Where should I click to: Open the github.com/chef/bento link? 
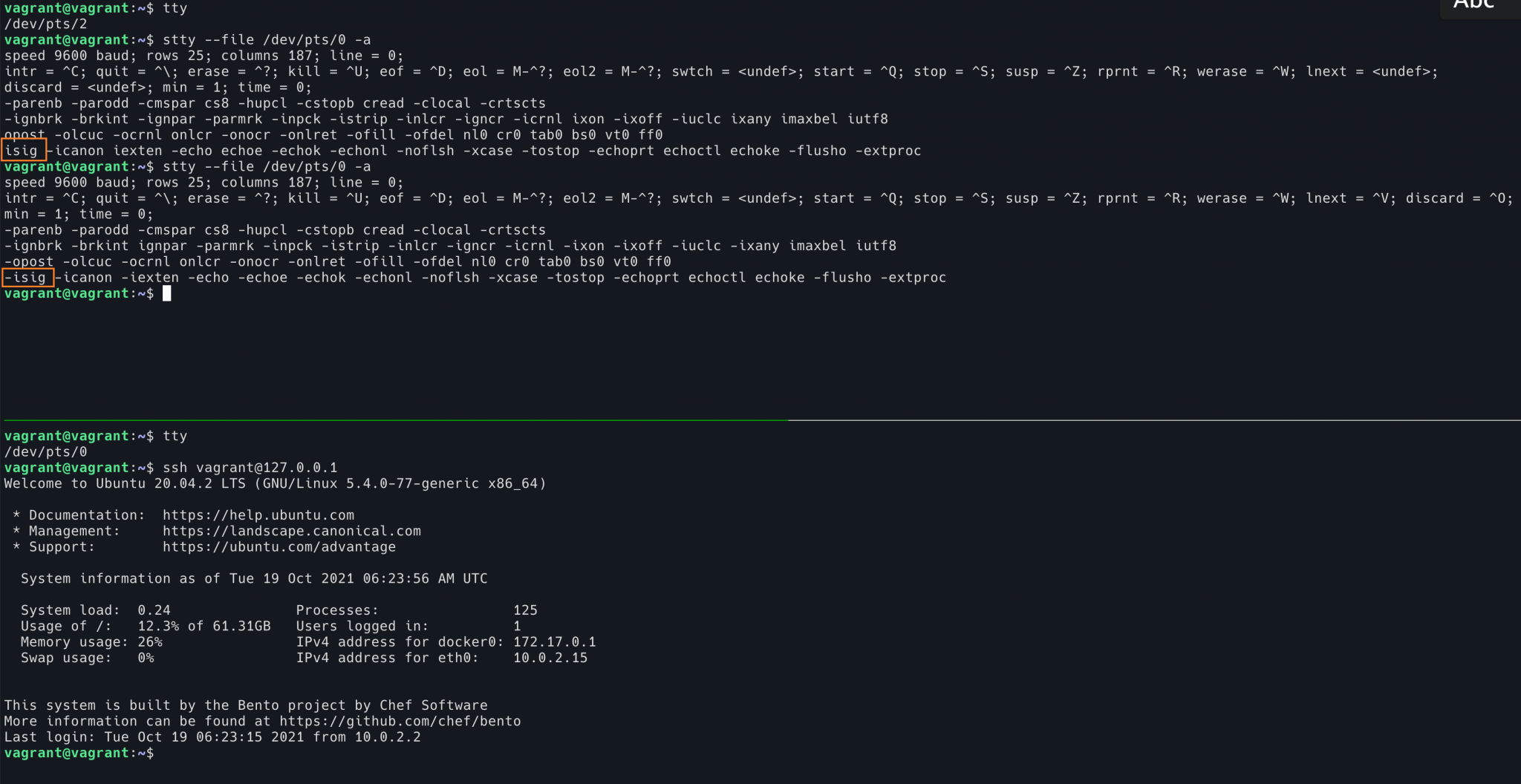(x=400, y=721)
